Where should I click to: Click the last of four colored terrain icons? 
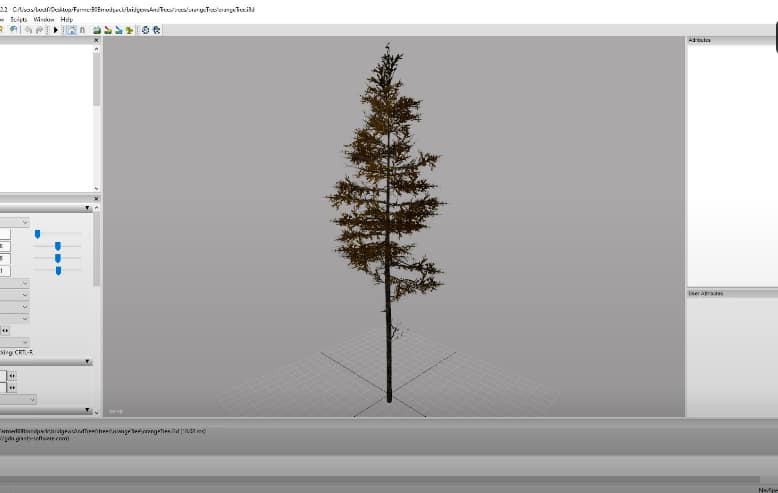pyautogui.click(x=130, y=30)
